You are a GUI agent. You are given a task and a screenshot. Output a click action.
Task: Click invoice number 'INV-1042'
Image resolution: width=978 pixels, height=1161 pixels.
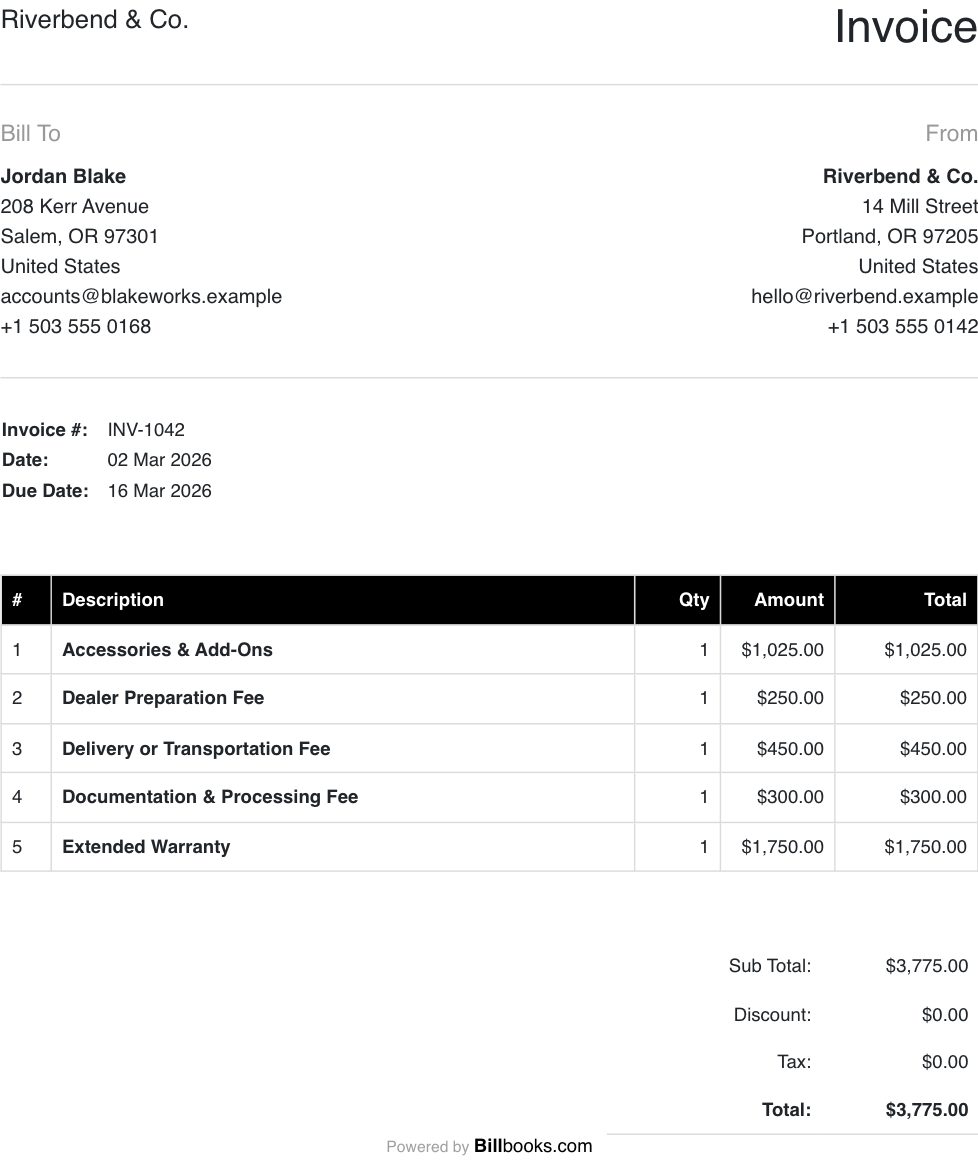(x=146, y=429)
